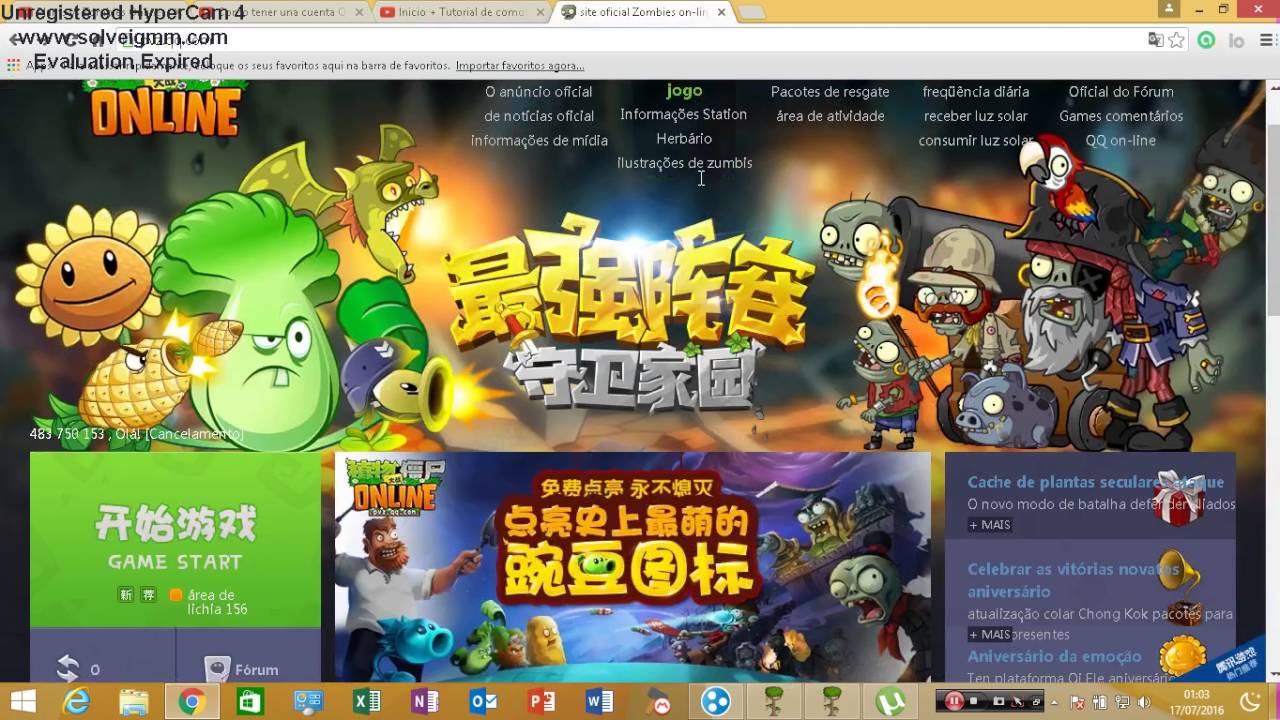Viewport: 1280px width, 720px height.
Task: Click the Fórum speech bubble icon
Action: click(x=216, y=669)
